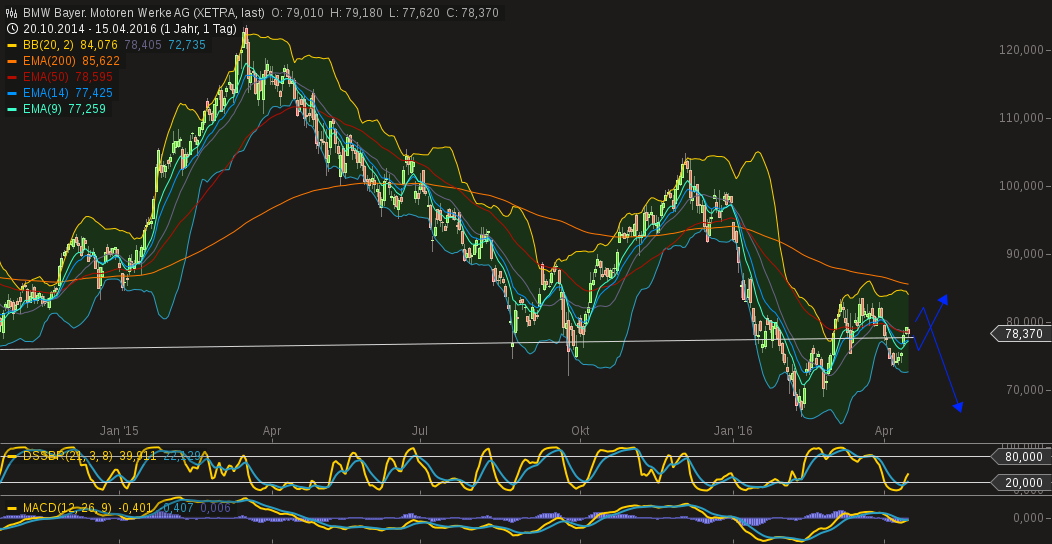1052x544 pixels.
Task: Click the Jan '16 time axis label
Action: coord(733,431)
